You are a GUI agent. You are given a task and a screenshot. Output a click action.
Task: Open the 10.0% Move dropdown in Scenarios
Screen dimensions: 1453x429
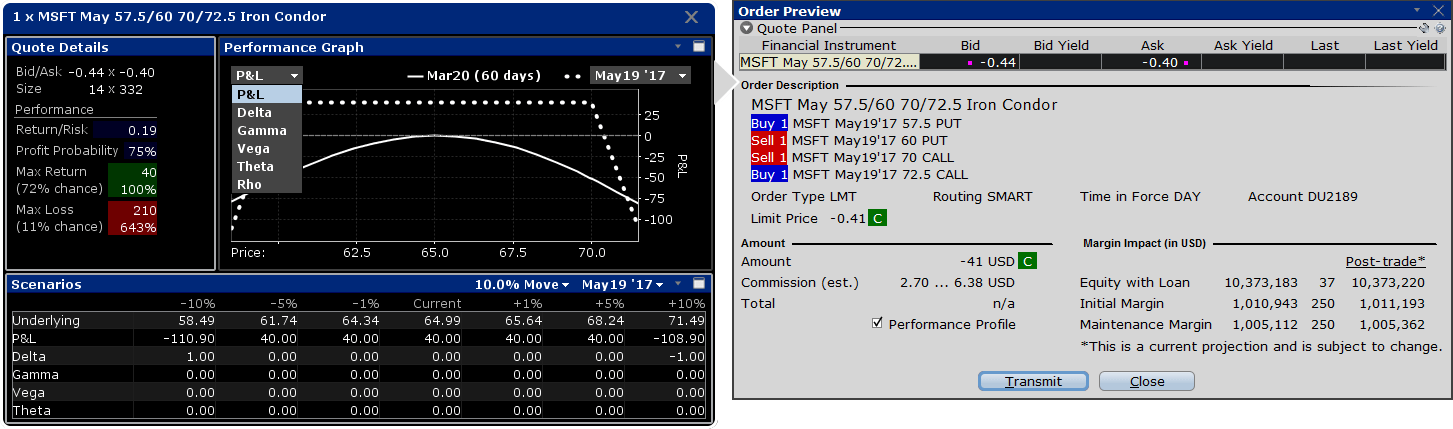[x=522, y=284]
